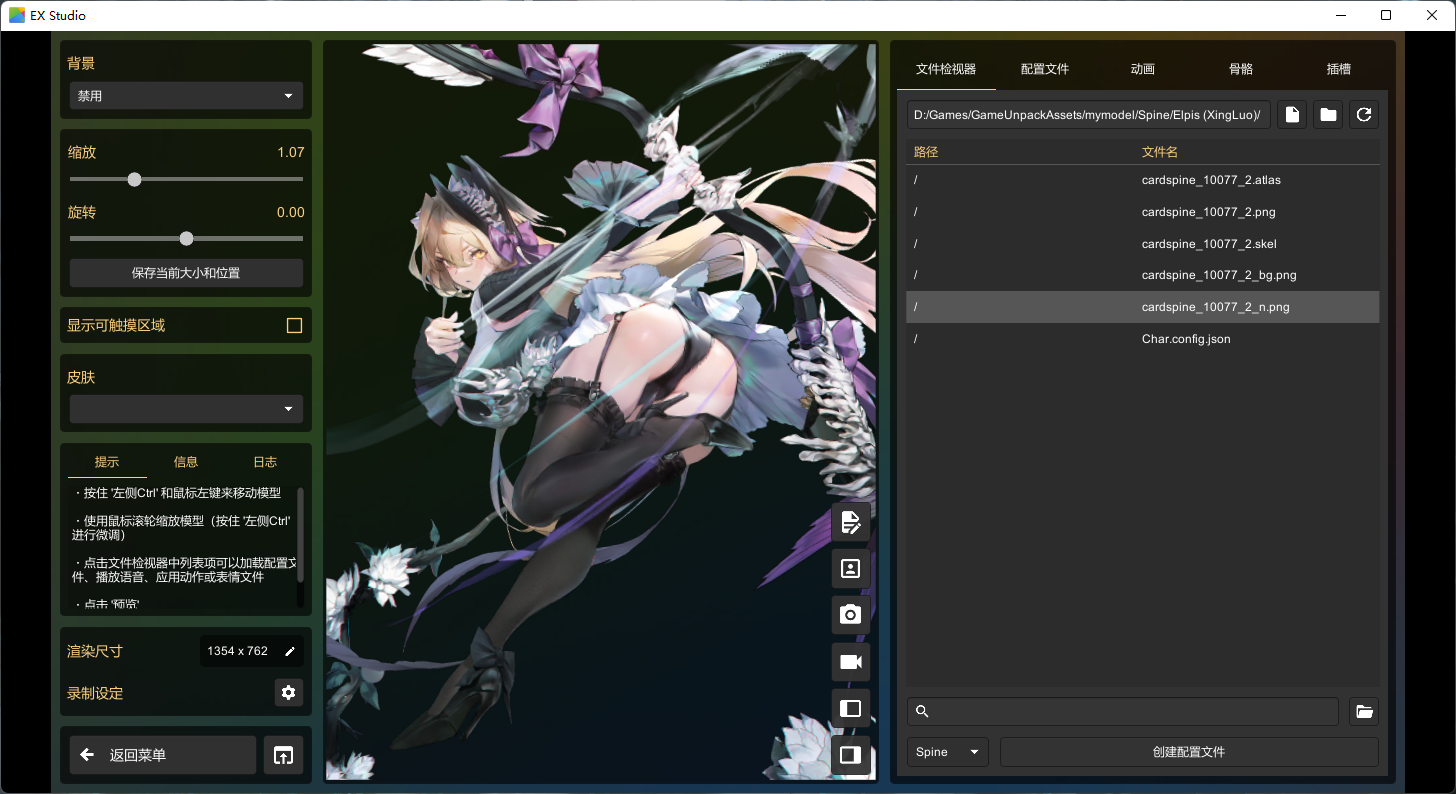Image resolution: width=1456 pixels, height=794 pixels.
Task: Select file cardspine_10077_2.skel
Action: click(x=1142, y=244)
